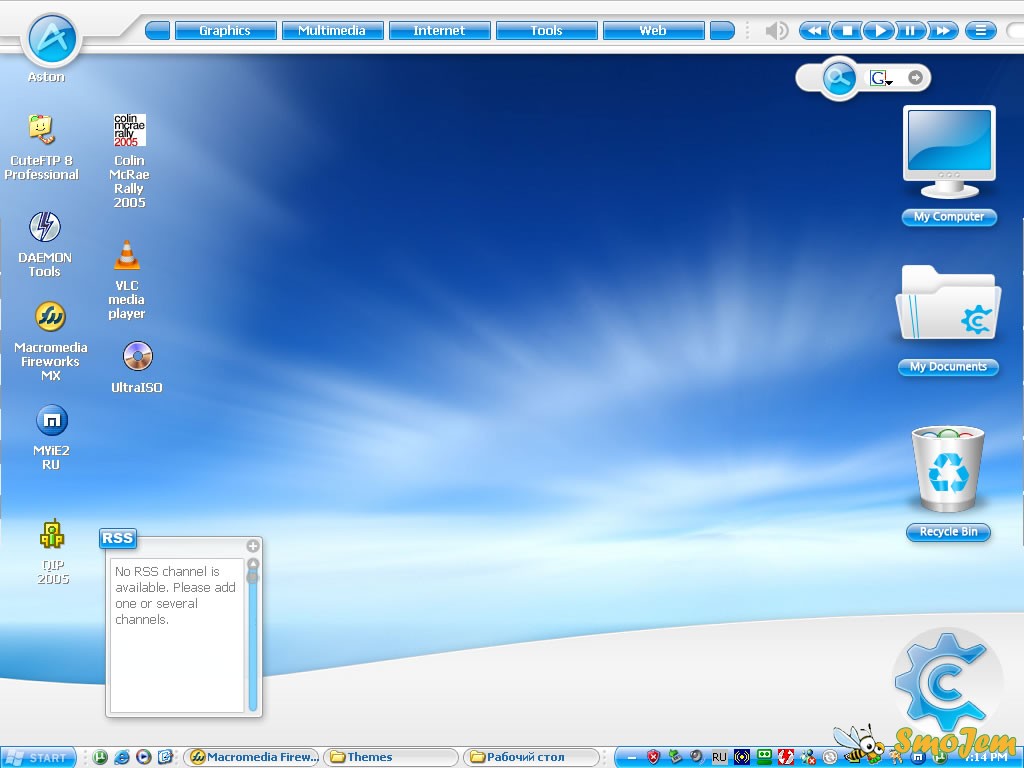Open the My Documents folder icon
1024x768 pixels.
pyautogui.click(x=948, y=302)
